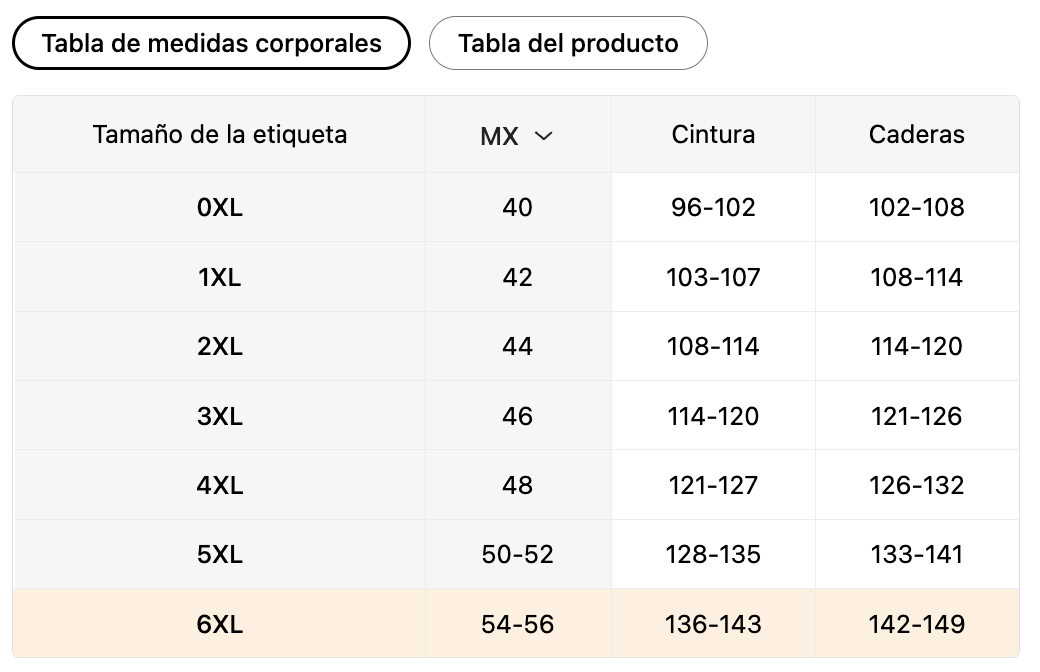Click the Cintura column header
Viewport: 1040px width, 672px height.
point(713,135)
